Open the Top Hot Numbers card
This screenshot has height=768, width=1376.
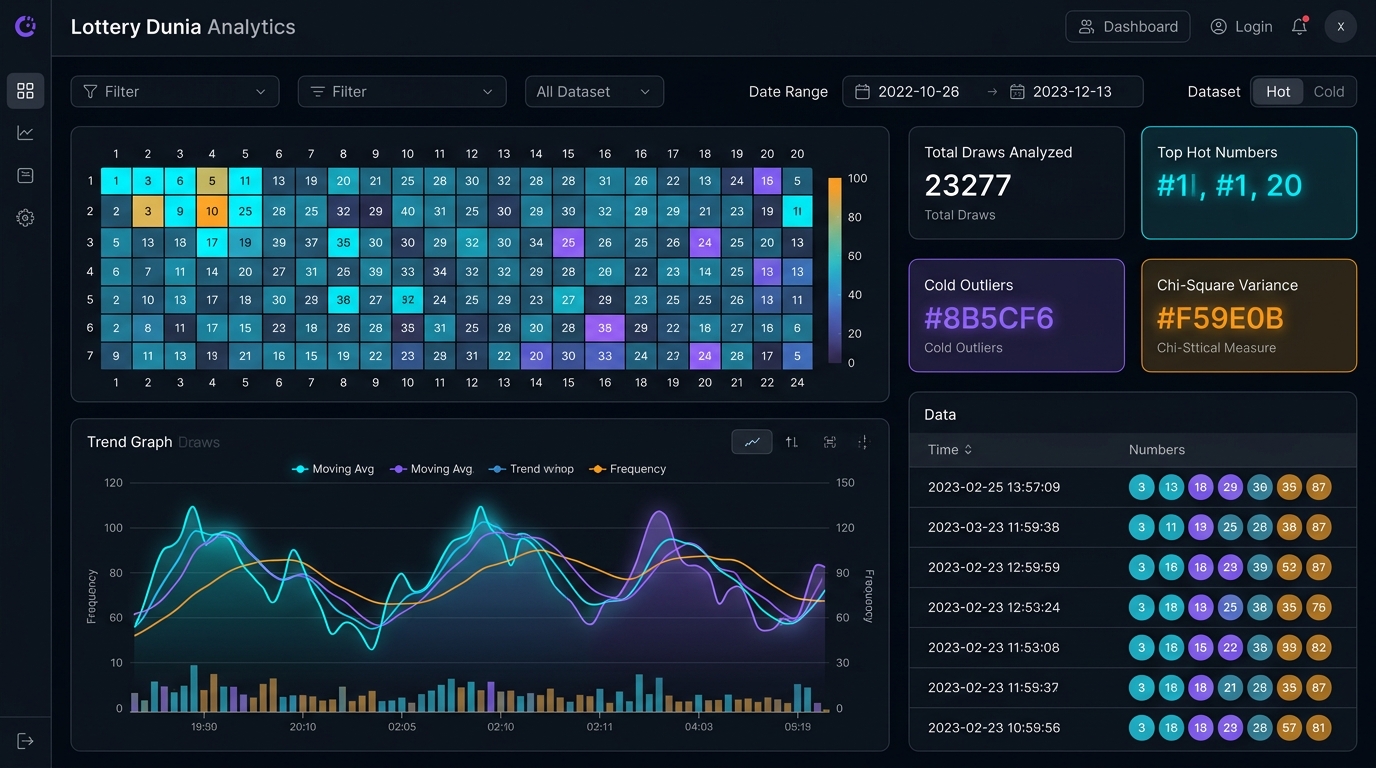pos(1249,183)
